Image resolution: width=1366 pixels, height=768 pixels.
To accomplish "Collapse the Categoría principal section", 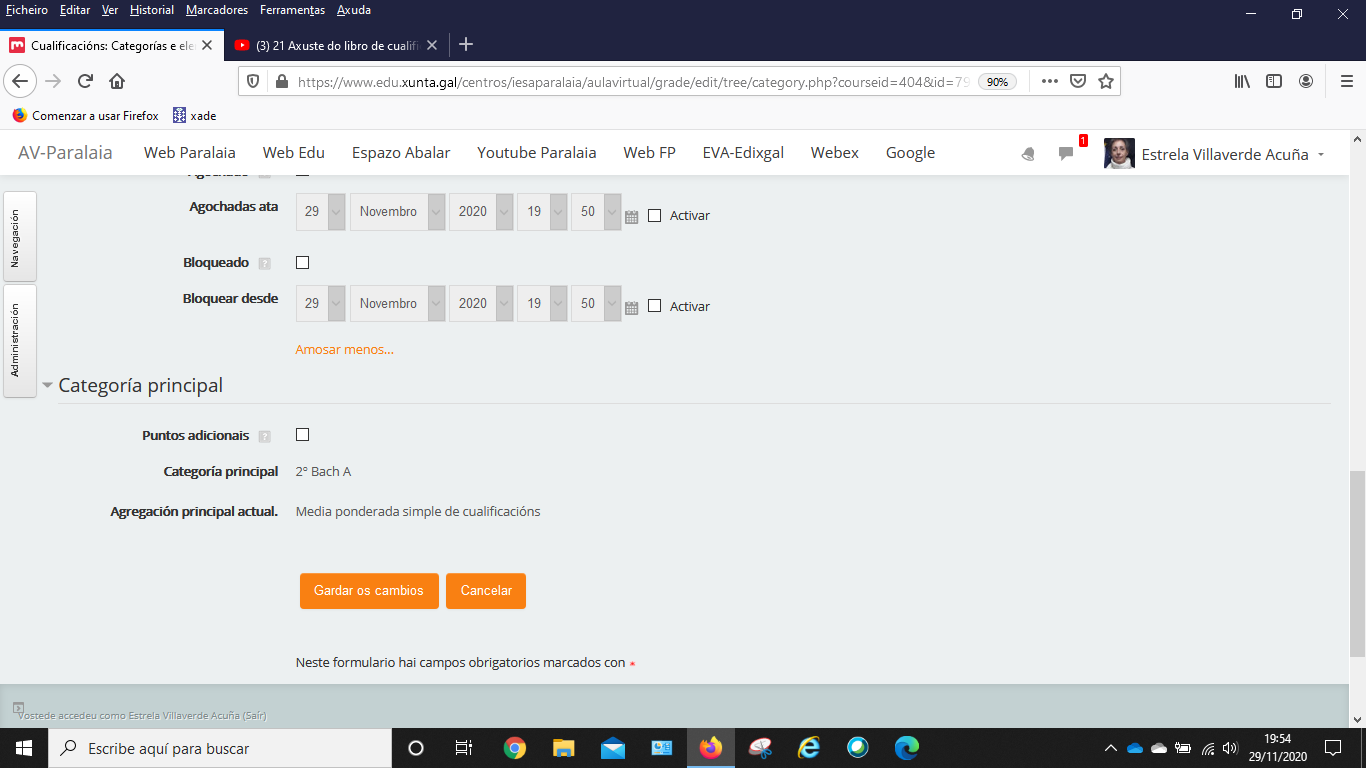I will click(x=47, y=386).
